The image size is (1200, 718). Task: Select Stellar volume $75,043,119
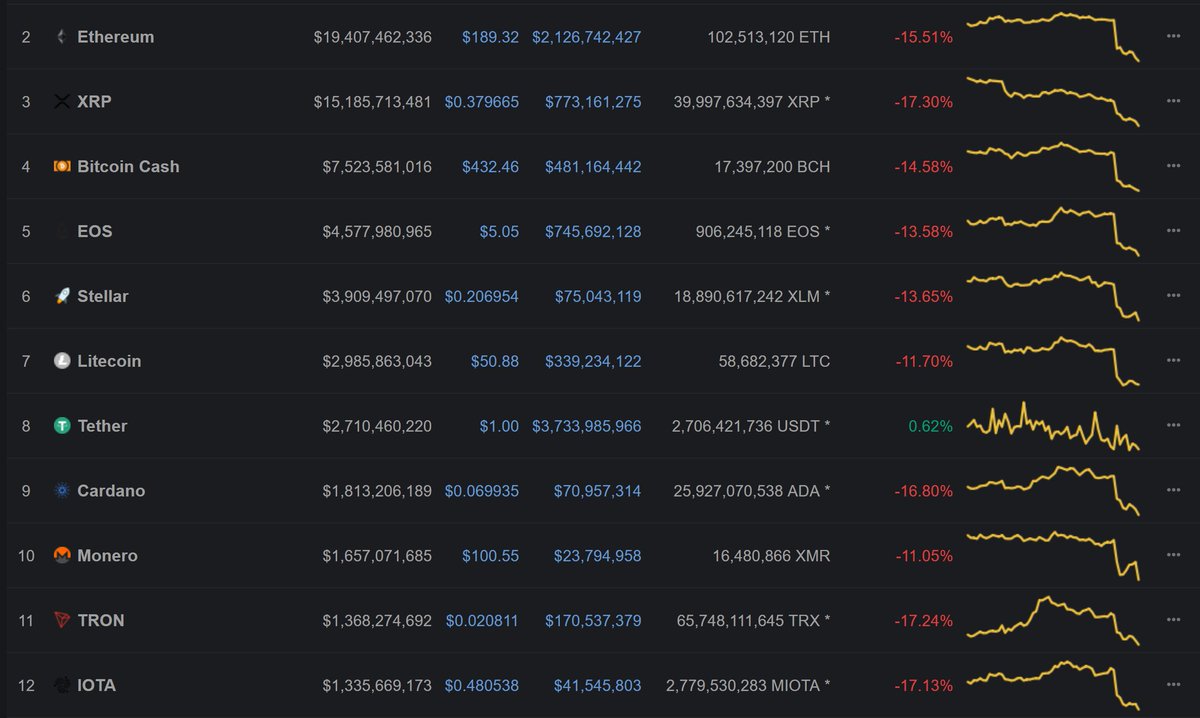[598, 296]
